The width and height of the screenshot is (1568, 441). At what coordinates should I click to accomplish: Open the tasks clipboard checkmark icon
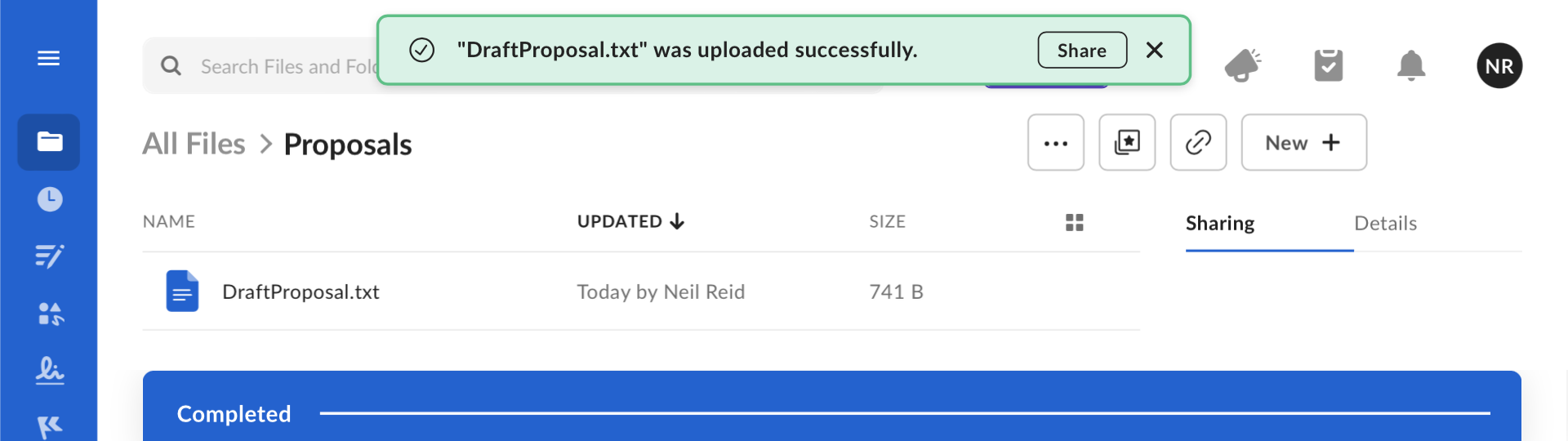coord(1329,65)
